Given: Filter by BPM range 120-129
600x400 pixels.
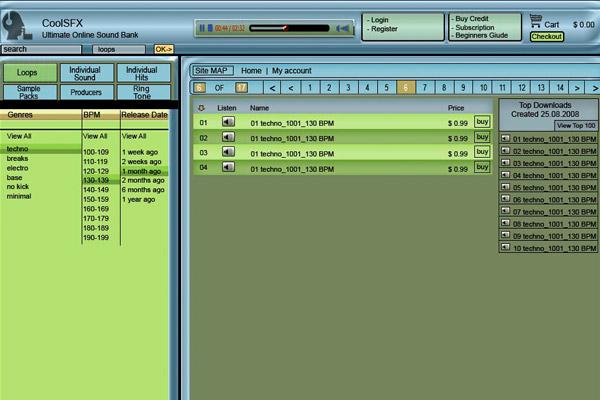Looking at the screenshot, I should point(96,171).
